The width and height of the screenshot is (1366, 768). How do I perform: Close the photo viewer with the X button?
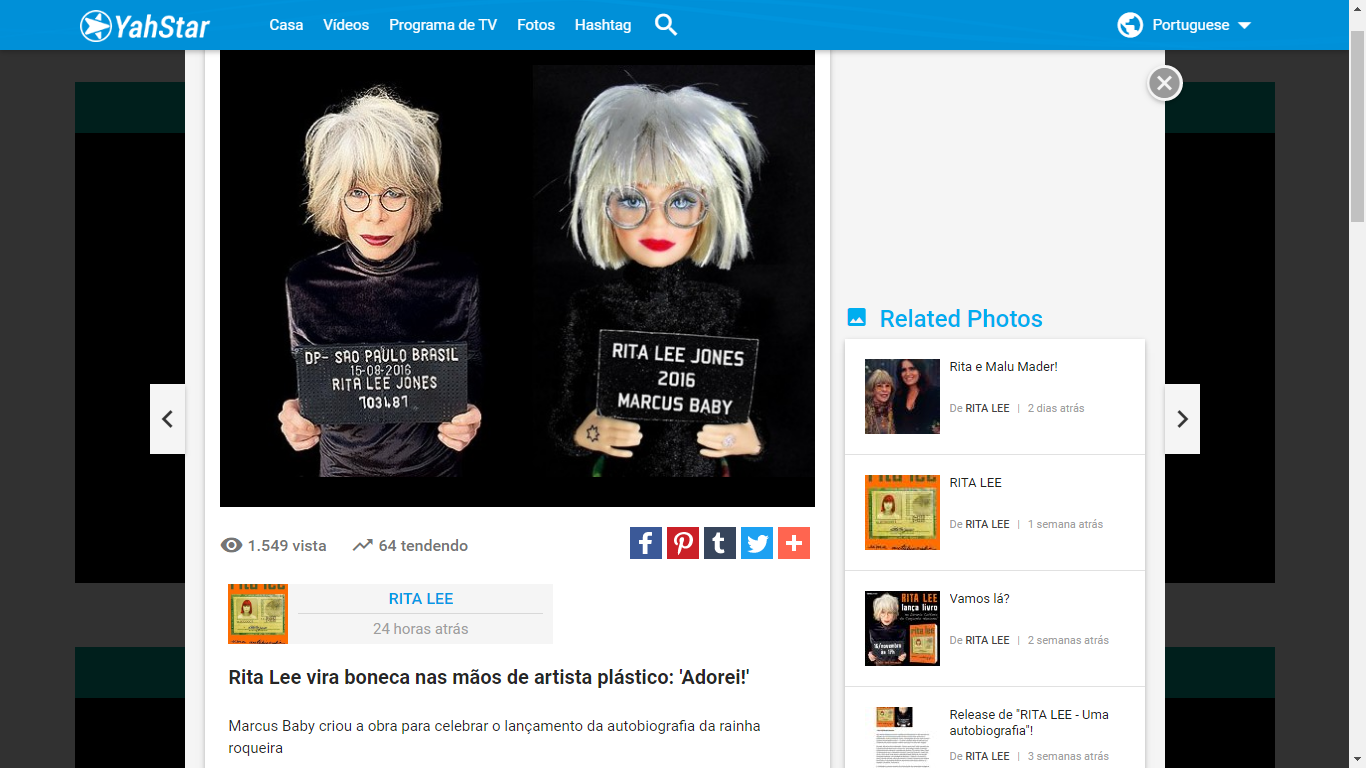pyautogui.click(x=1163, y=83)
